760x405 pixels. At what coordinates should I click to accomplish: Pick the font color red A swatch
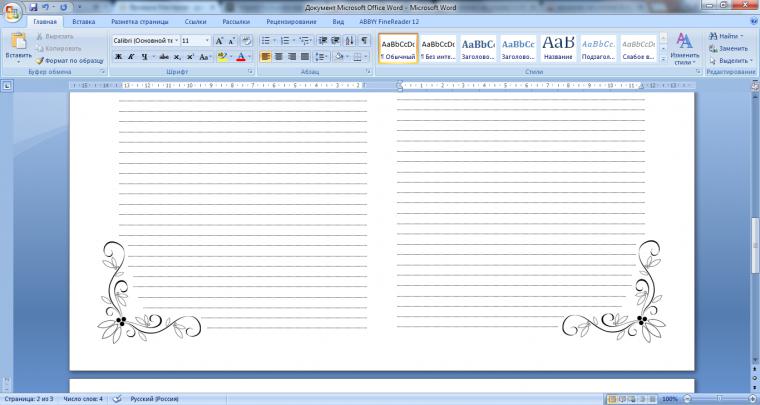241,57
